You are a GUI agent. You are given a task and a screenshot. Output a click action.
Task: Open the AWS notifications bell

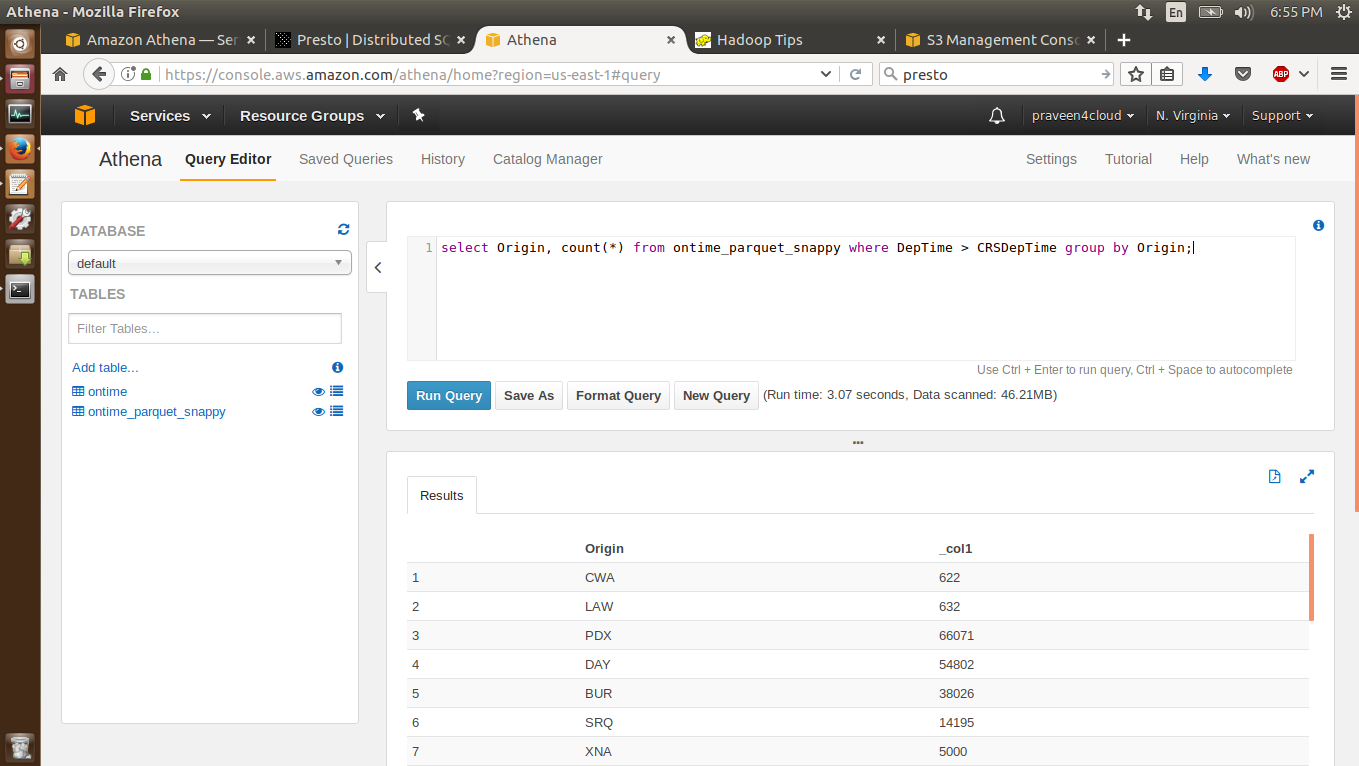[x=997, y=116]
